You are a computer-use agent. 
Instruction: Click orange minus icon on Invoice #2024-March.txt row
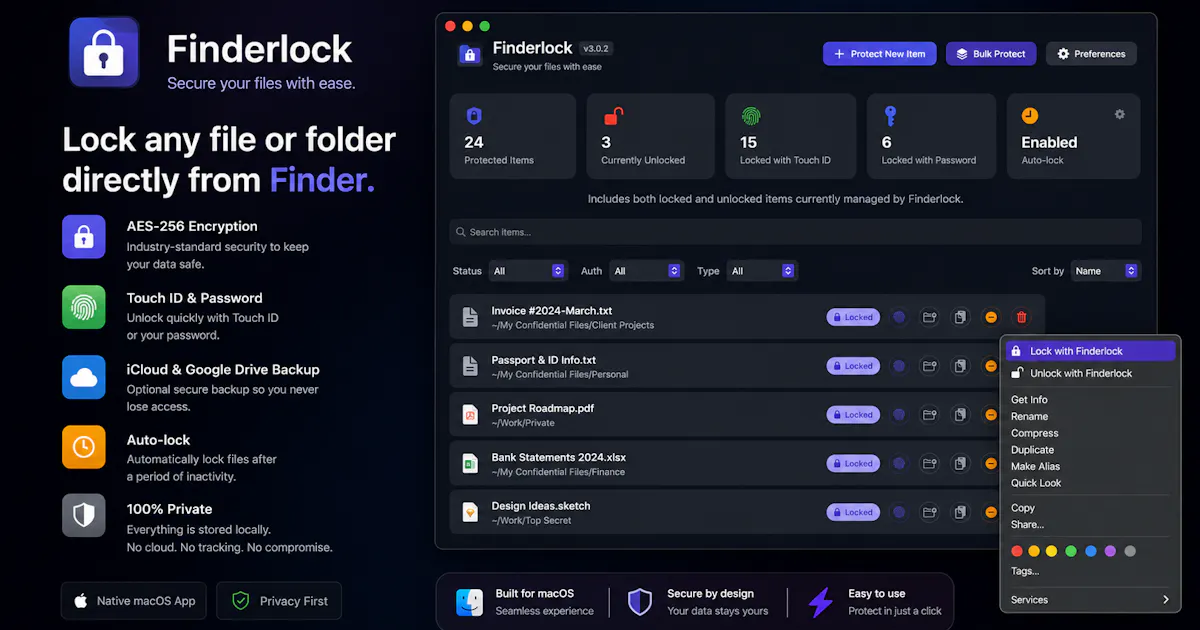(x=990, y=317)
